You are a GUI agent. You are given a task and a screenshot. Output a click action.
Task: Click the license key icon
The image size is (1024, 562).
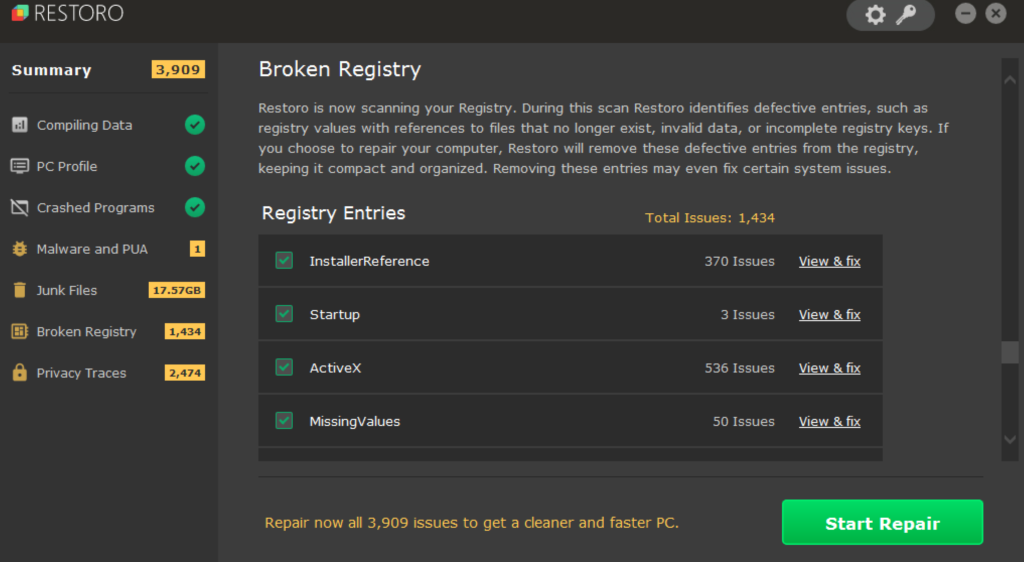tap(905, 15)
